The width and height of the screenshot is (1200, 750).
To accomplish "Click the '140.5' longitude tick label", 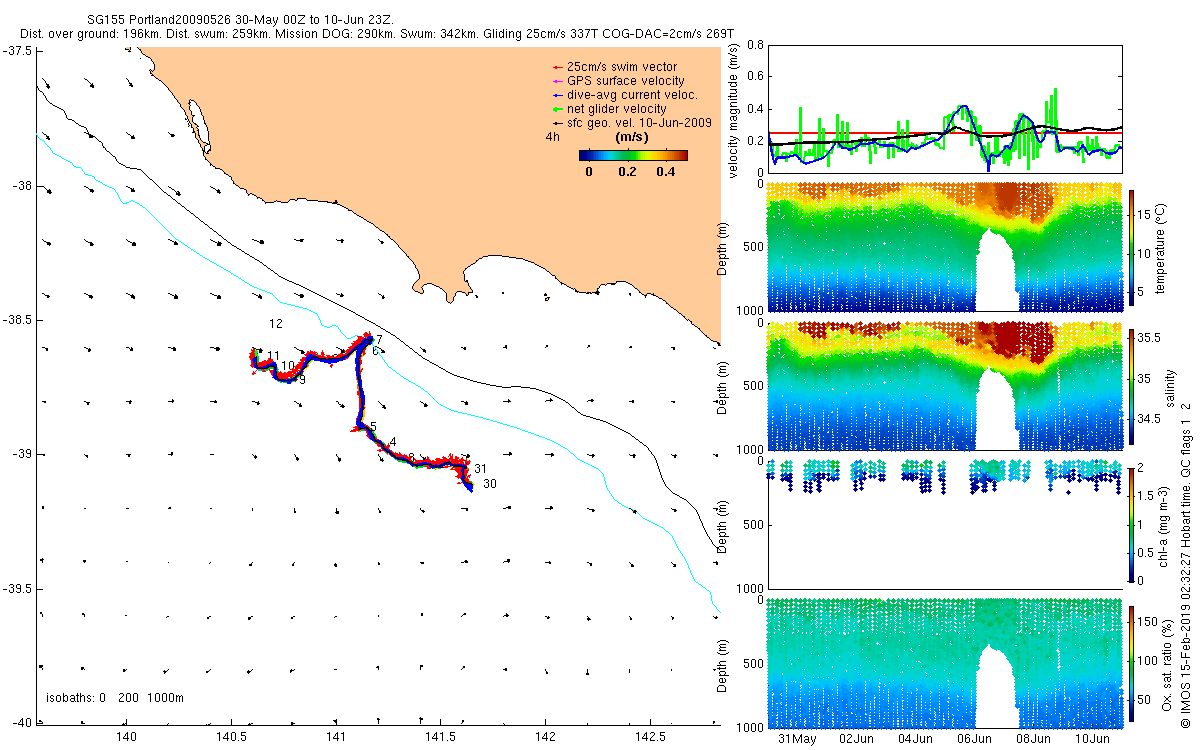I will point(231,738).
